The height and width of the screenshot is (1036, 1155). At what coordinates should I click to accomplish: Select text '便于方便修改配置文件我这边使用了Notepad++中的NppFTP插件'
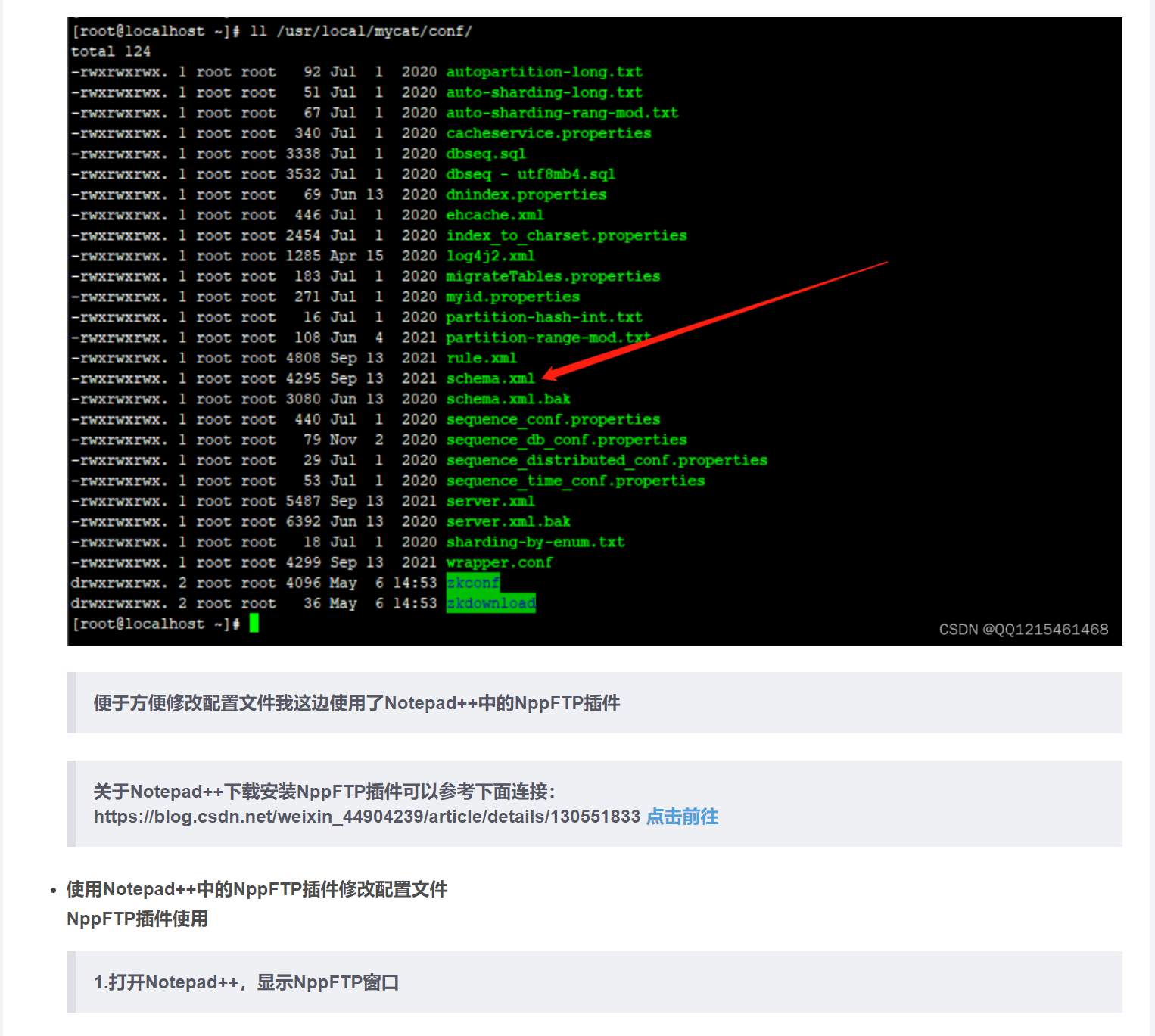pos(356,703)
